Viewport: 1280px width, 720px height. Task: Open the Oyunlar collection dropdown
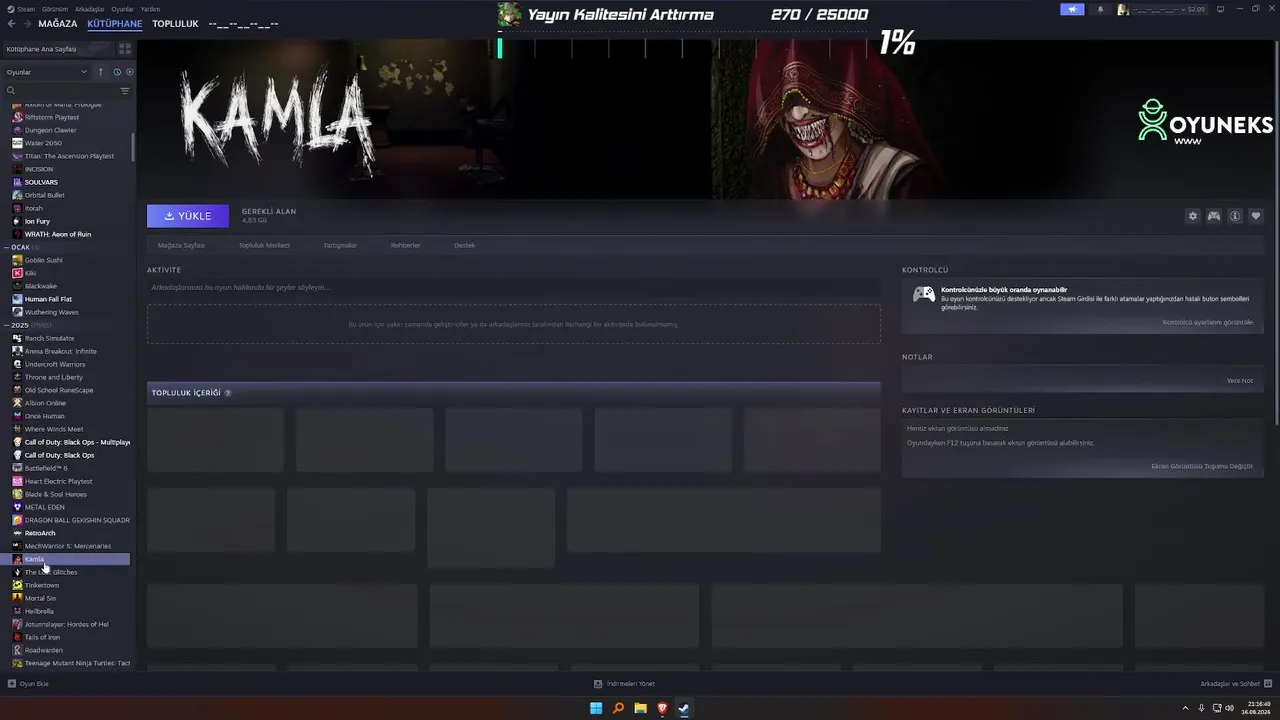[47, 72]
